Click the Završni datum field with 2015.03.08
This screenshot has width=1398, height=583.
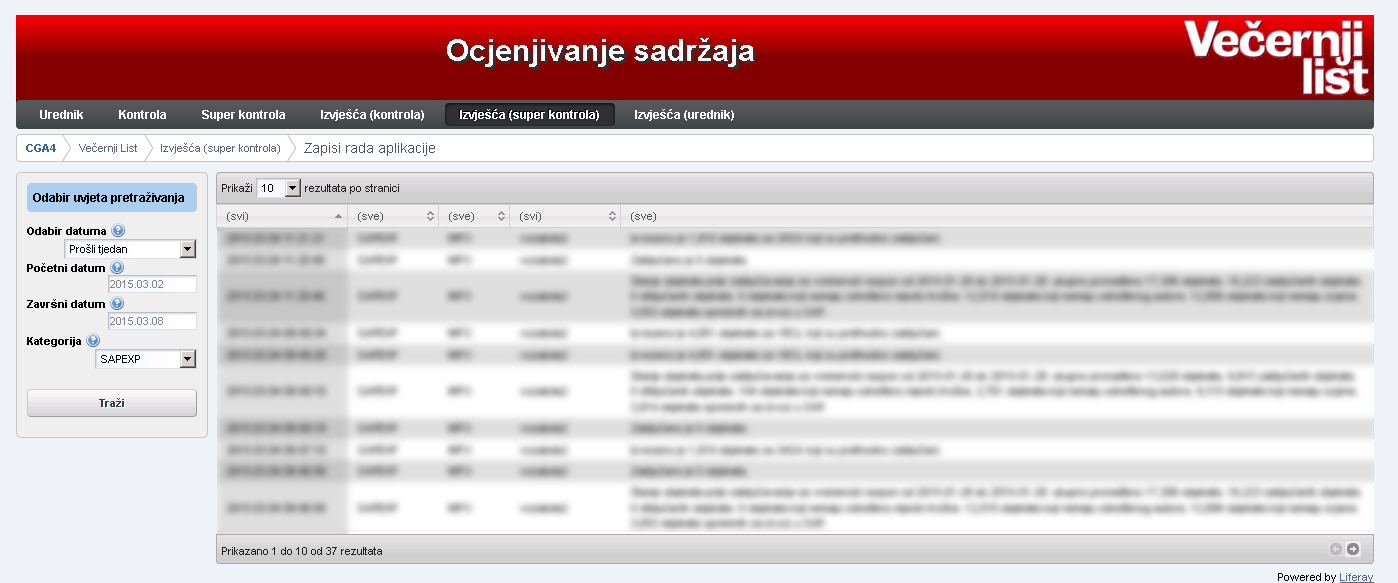[152, 321]
